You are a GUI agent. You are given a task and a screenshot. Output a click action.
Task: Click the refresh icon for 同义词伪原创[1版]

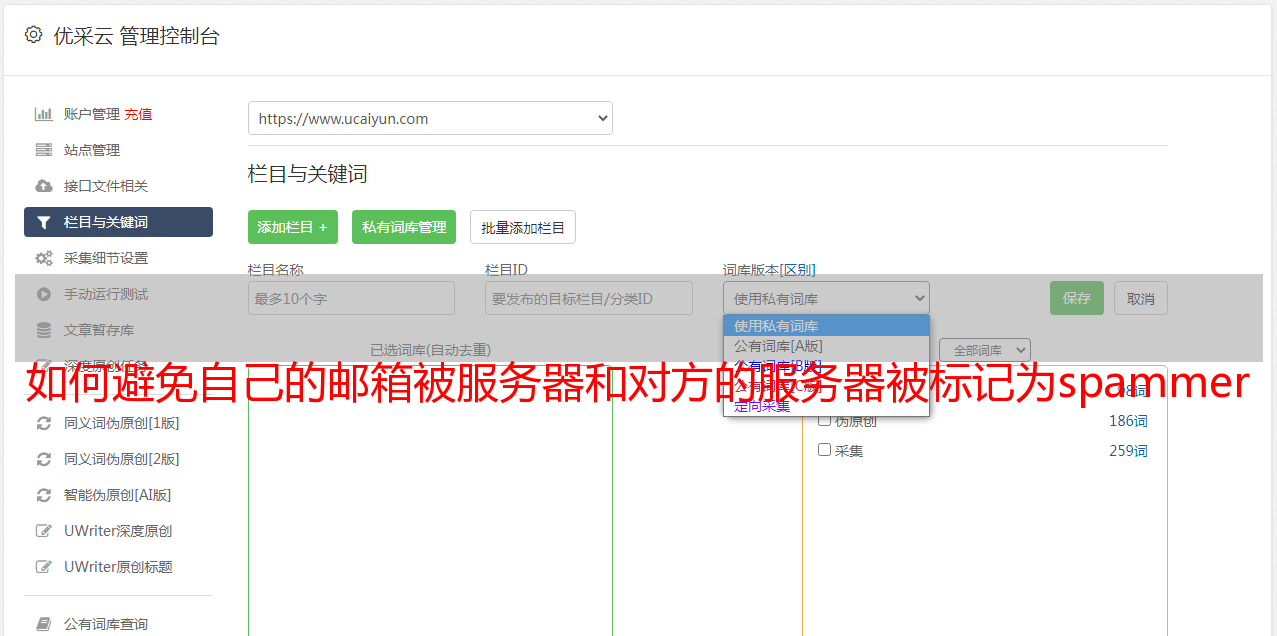(x=43, y=423)
